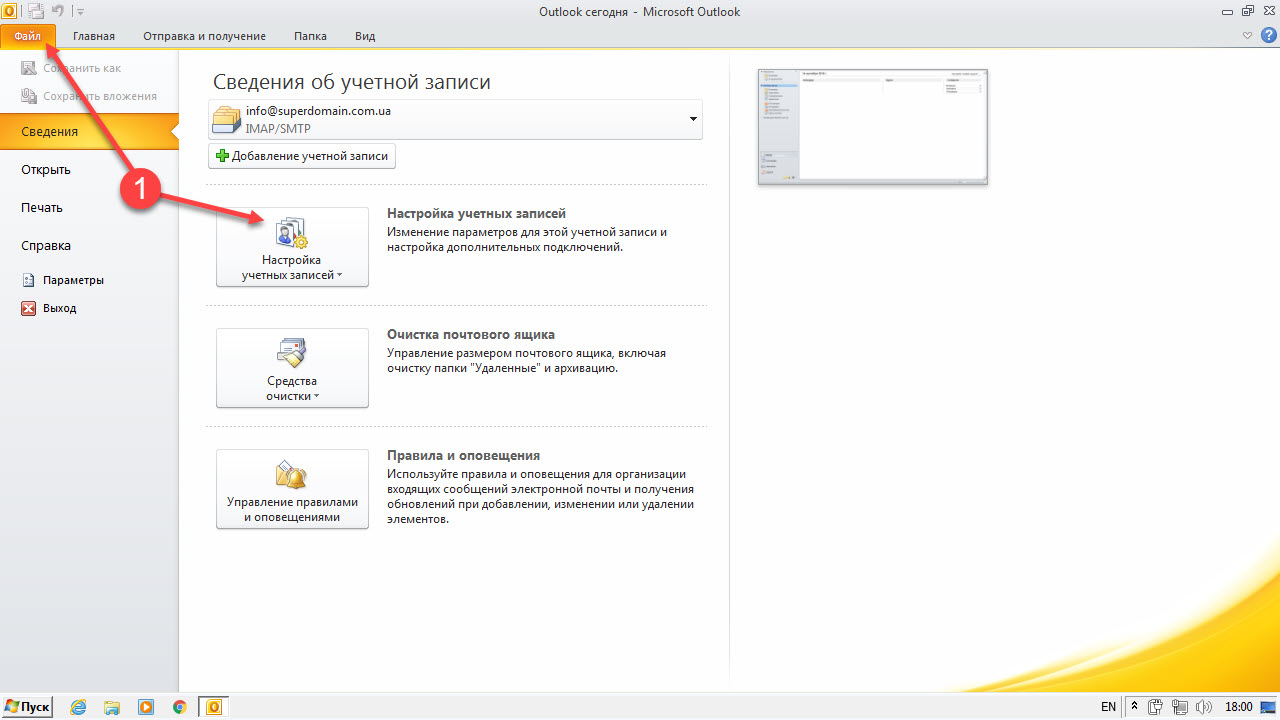
Task: Click the mailbox cleanup envelope icon
Action: pos(292,353)
